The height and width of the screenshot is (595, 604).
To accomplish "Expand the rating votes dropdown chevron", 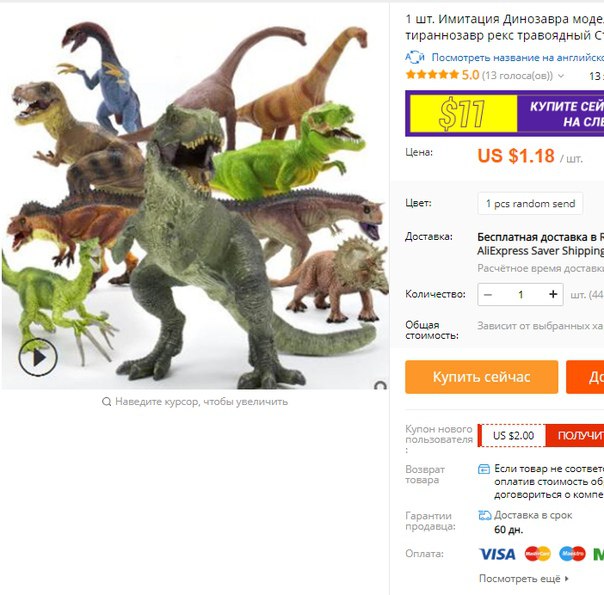I will (561, 76).
